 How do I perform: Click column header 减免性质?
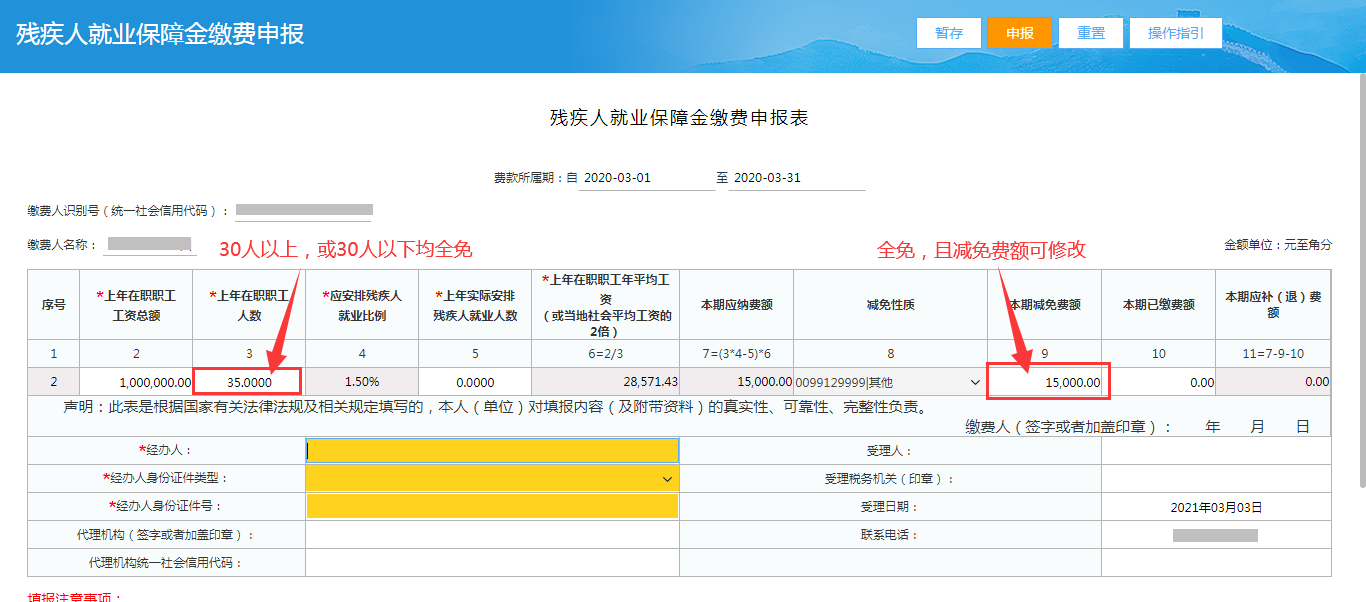[891, 304]
